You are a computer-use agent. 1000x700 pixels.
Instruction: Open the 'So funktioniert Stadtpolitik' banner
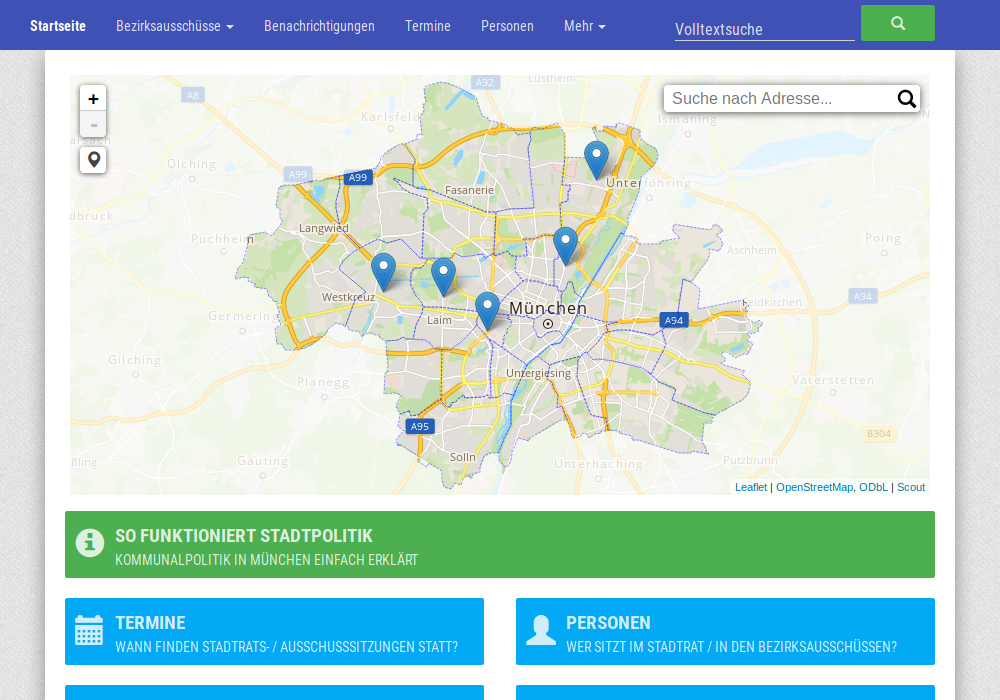(500, 544)
